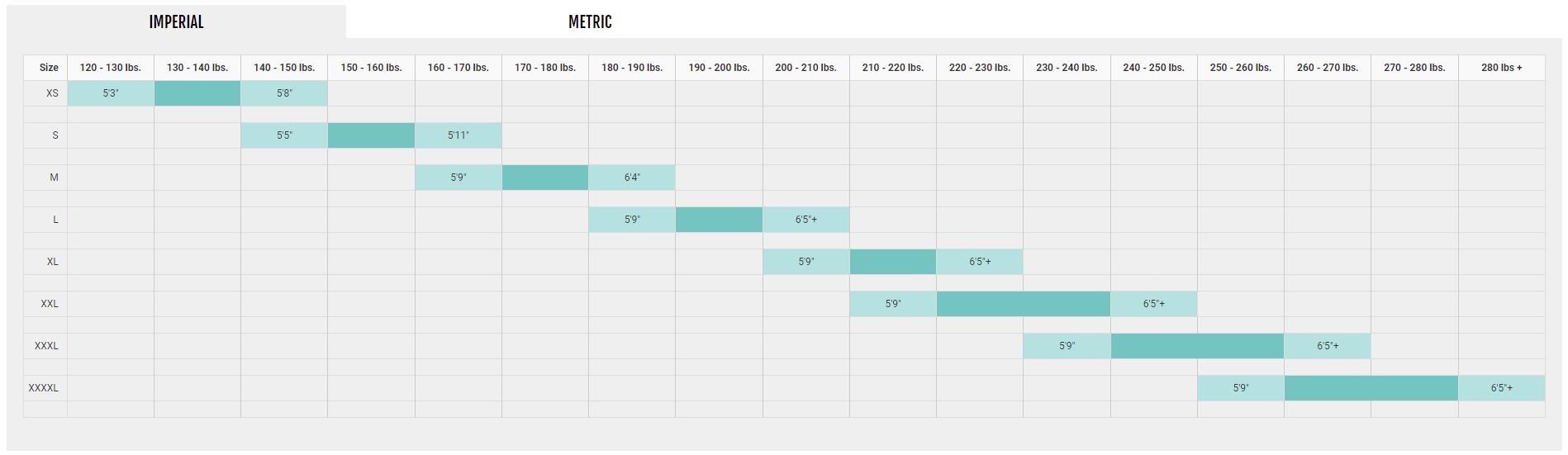Click the XXXL row 6'5"+ cell
Viewport: 1568px width, 455px height.
tap(1328, 346)
